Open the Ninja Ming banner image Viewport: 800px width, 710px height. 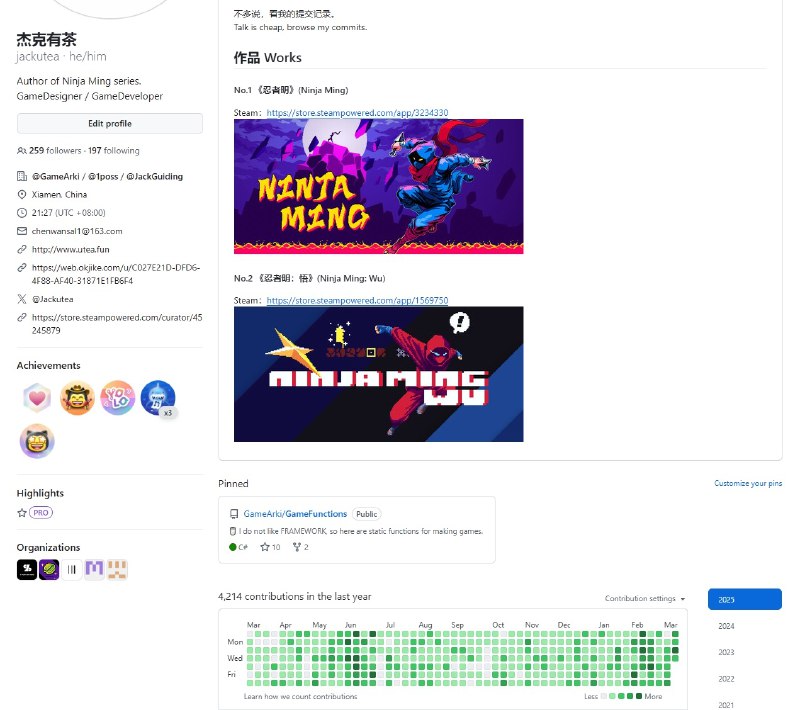click(379, 186)
